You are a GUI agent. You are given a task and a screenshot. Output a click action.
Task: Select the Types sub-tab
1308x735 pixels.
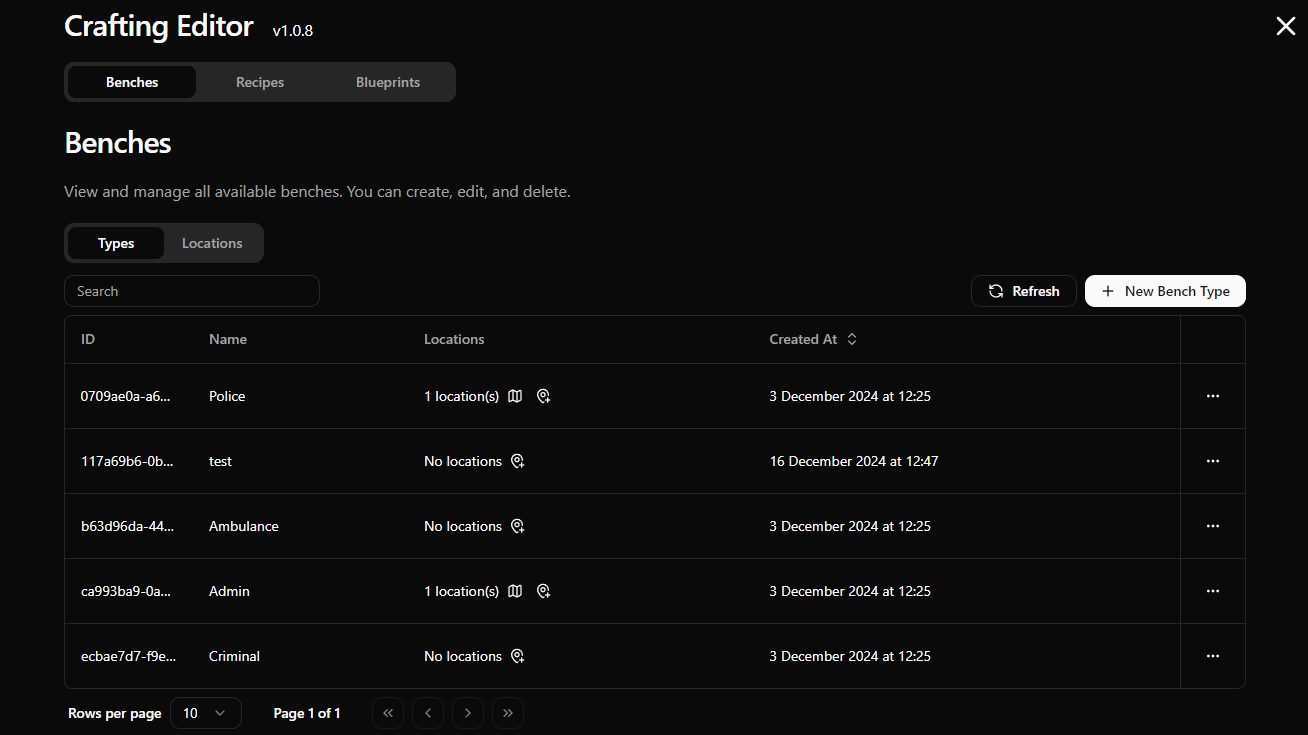click(116, 243)
